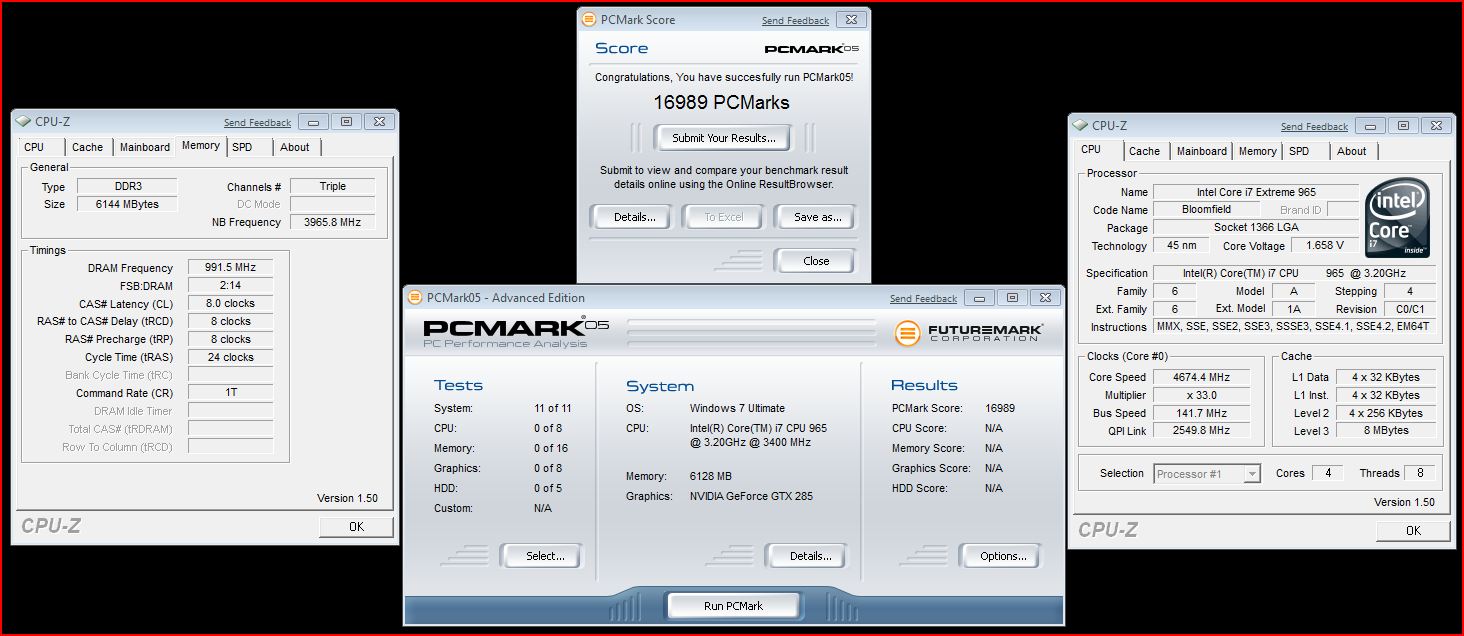This screenshot has height=636, width=1464.
Task: Click the Threads value 8
Action: click(x=1420, y=473)
